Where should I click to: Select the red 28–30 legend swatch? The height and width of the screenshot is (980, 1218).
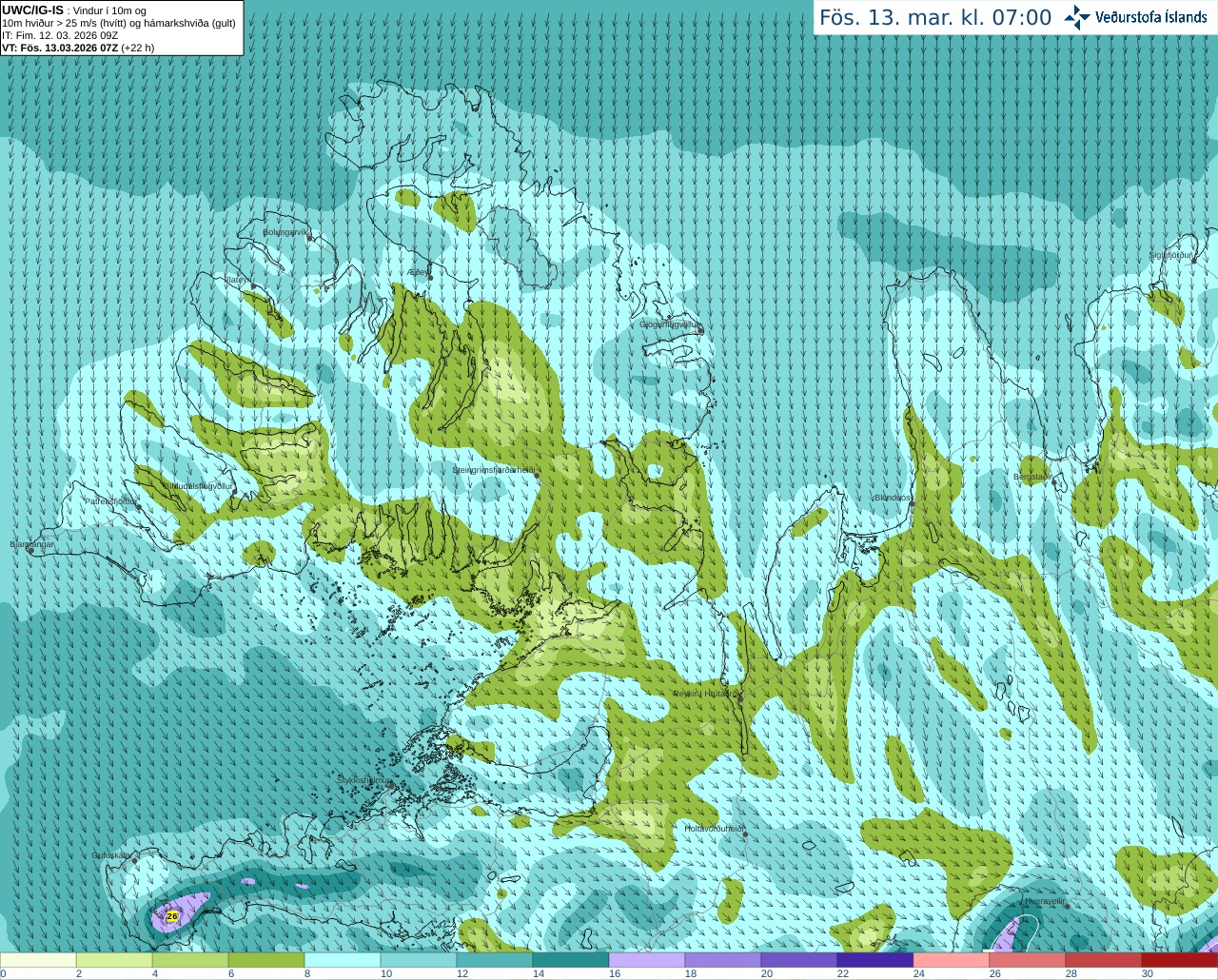pyautogui.click(x=1104, y=960)
